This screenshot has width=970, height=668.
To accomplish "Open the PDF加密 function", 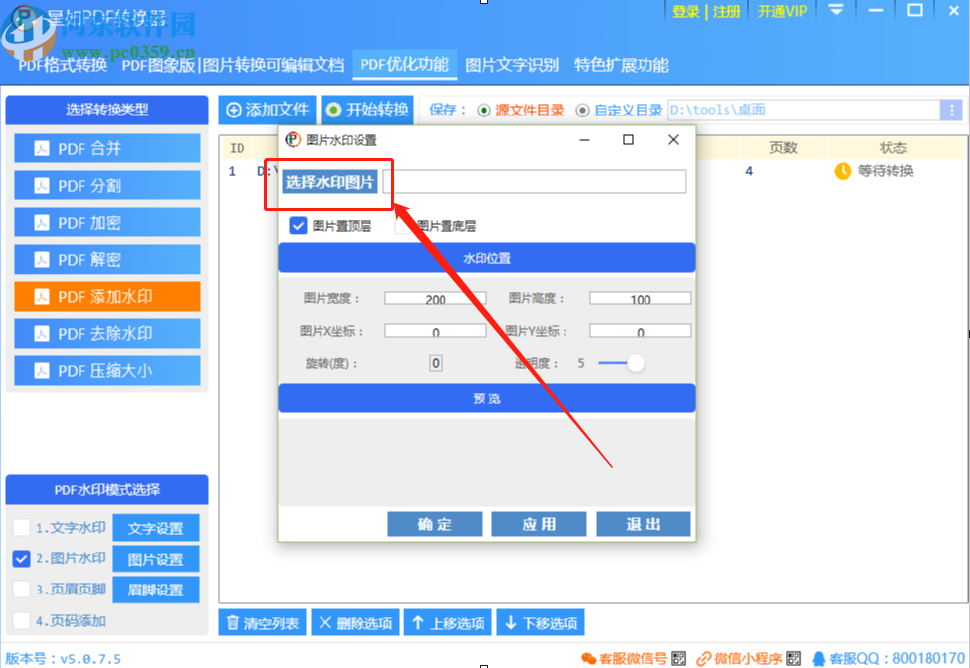I will coord(107,222).
